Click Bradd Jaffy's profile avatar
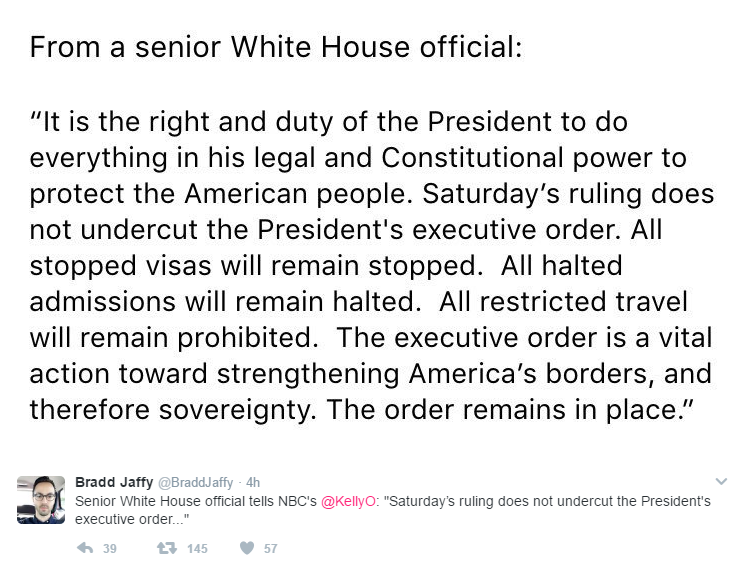 tap(41, 500)
